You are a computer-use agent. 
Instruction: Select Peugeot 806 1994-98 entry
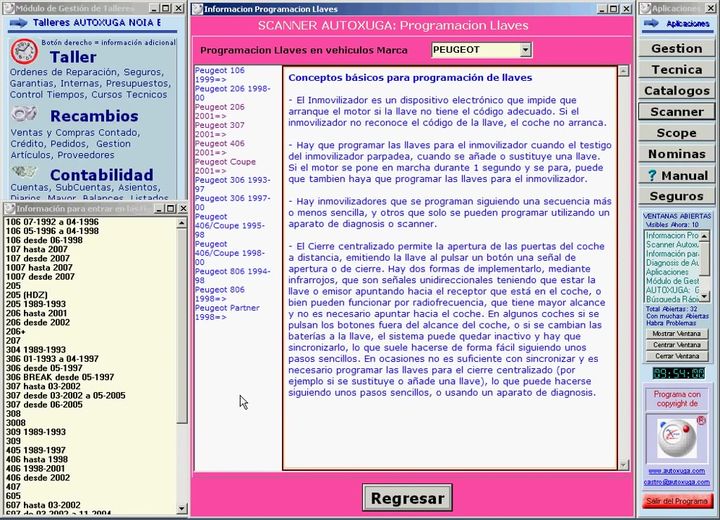click(x=232, y=276)
